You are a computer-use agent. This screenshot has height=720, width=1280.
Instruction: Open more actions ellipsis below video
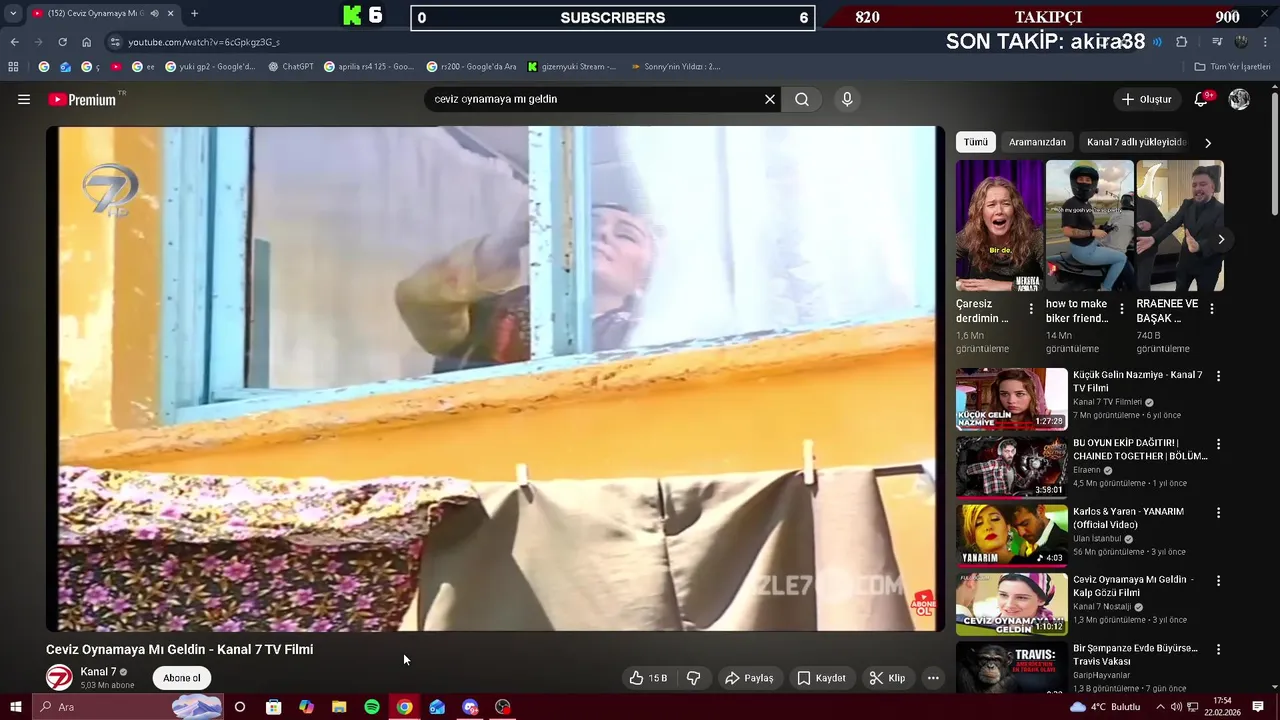click(933, 678)
